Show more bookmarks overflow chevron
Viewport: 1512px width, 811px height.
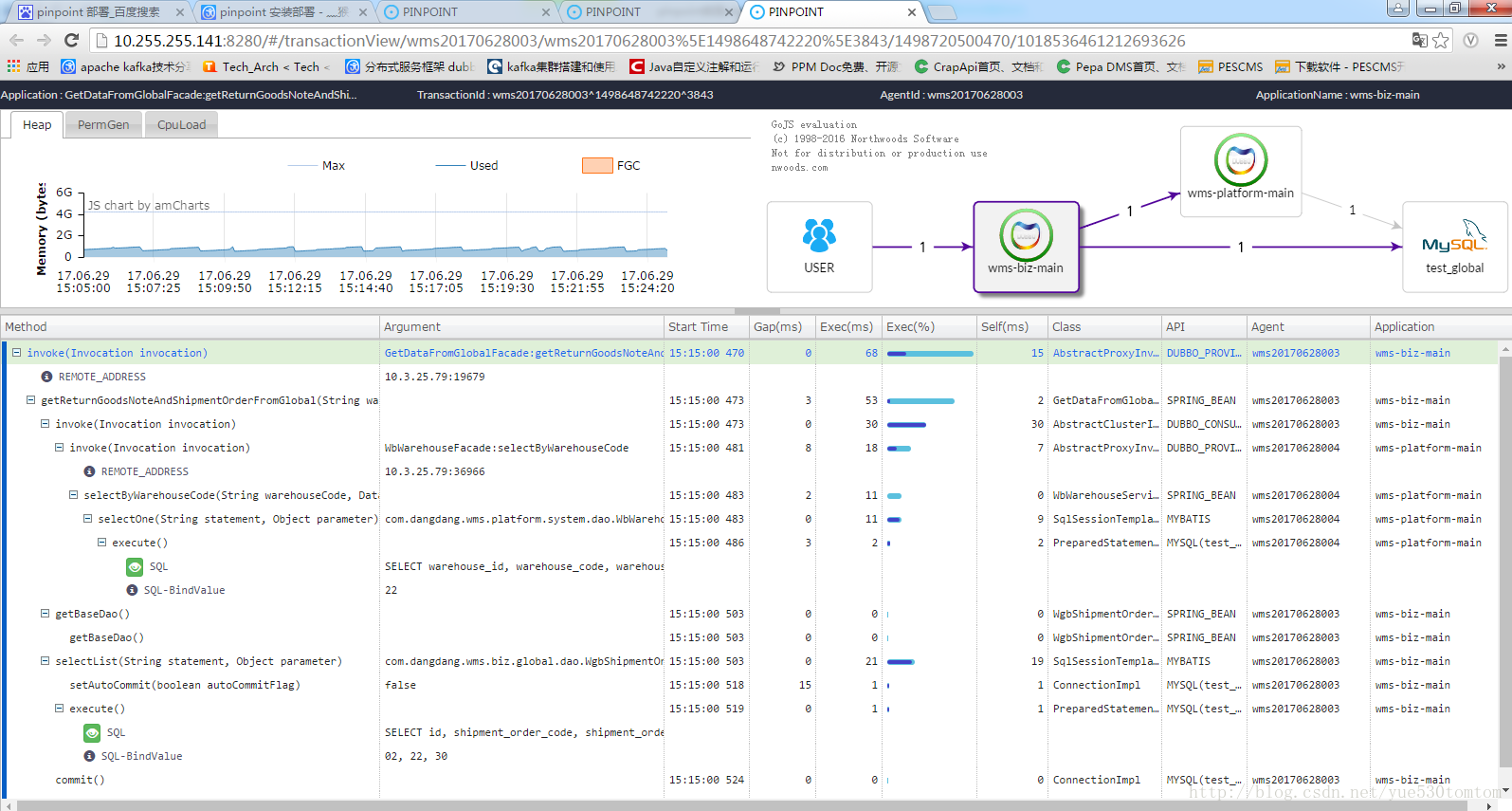click(x=1501, y=66)
